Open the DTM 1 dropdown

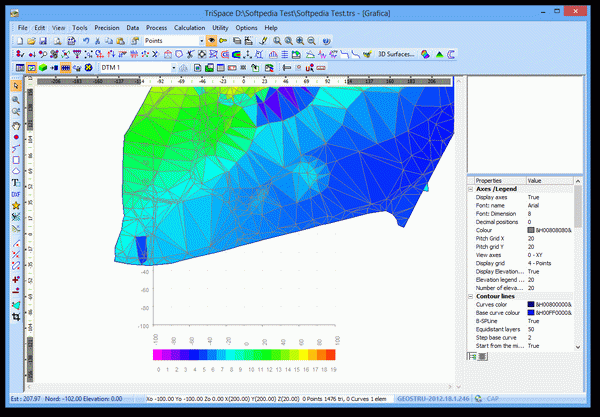[x=173, y=67]
